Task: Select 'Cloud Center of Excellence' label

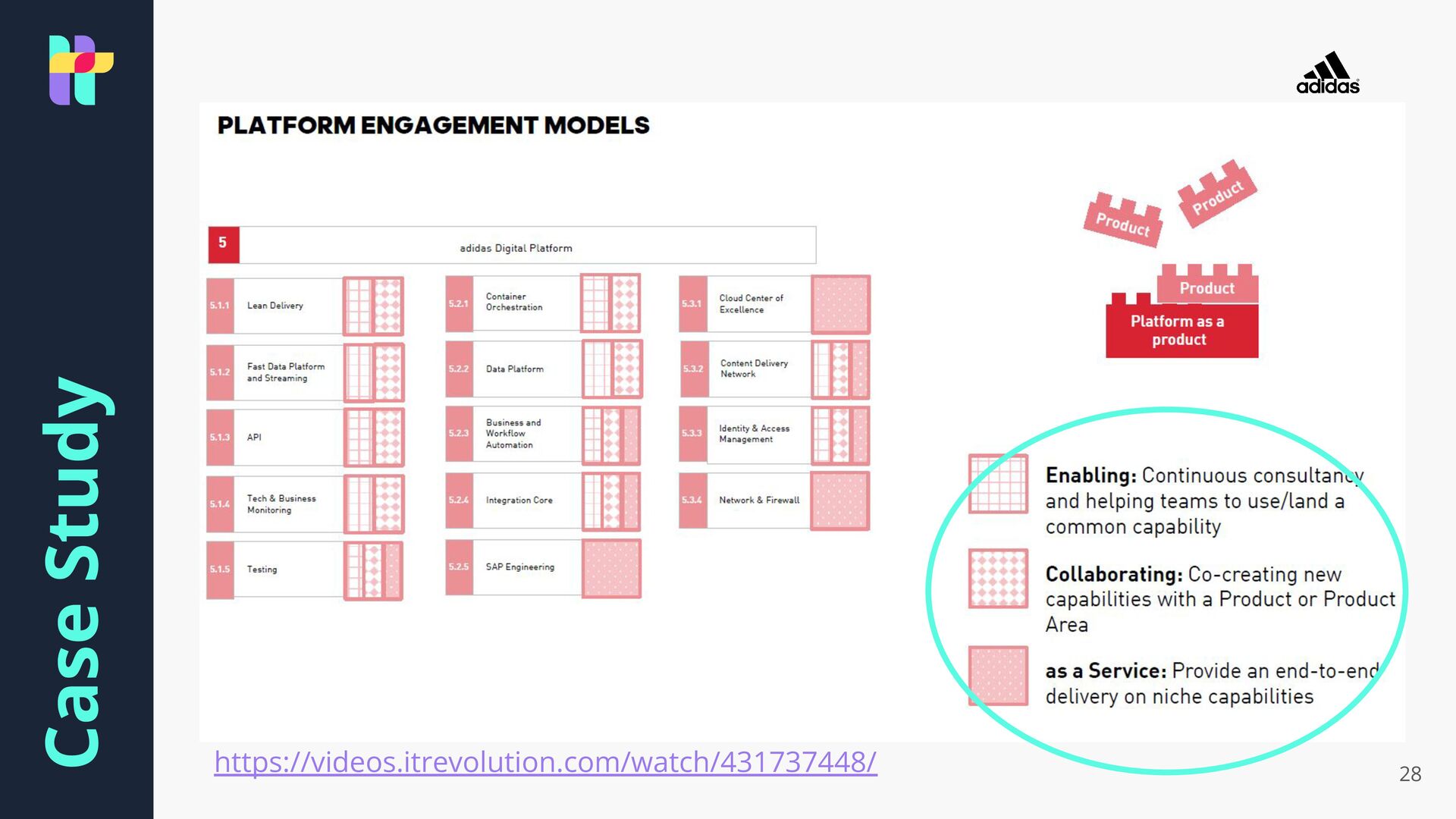Action: pos(752,304)
